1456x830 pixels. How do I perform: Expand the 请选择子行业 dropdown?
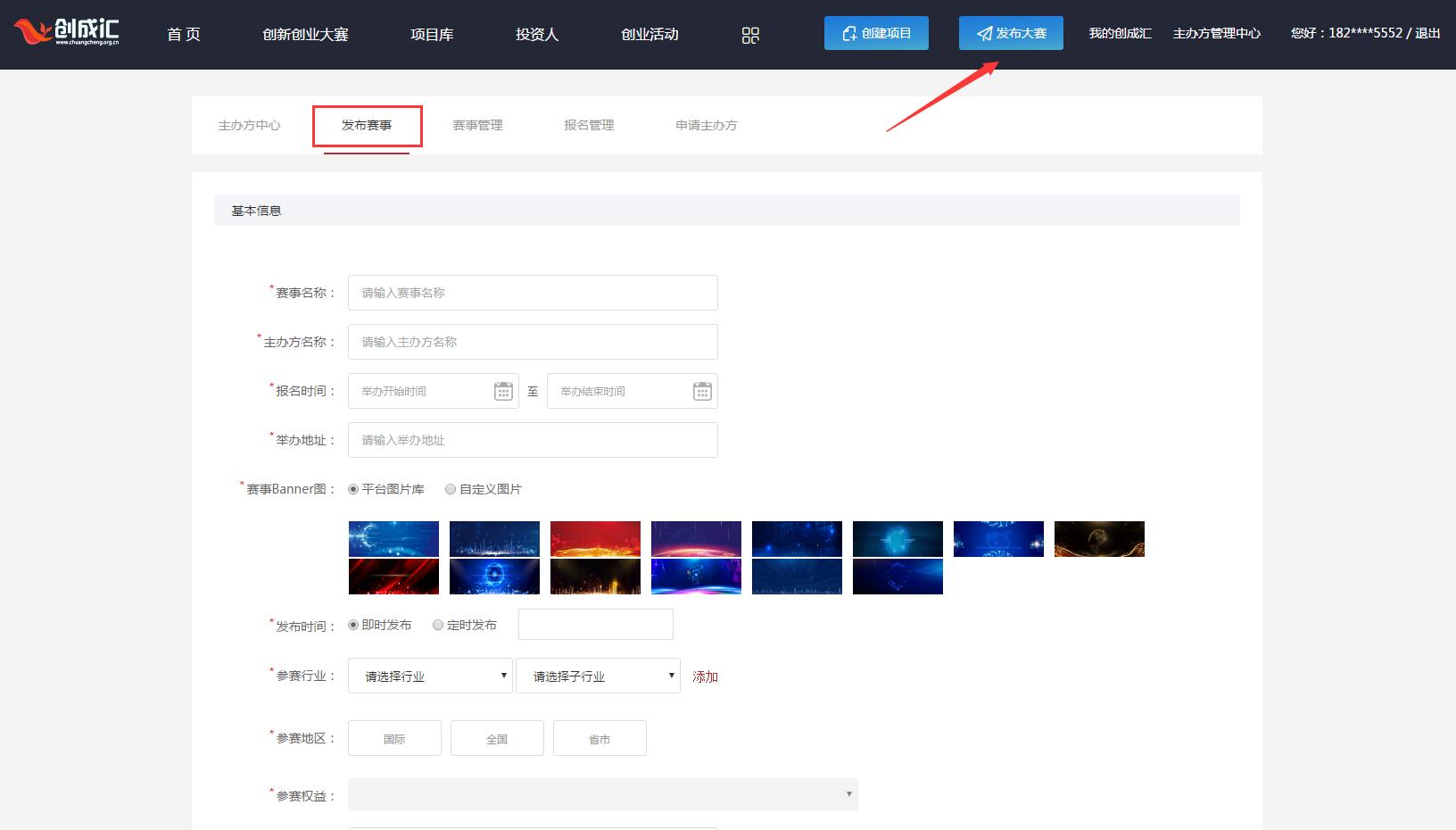click(x=598, y=676)
